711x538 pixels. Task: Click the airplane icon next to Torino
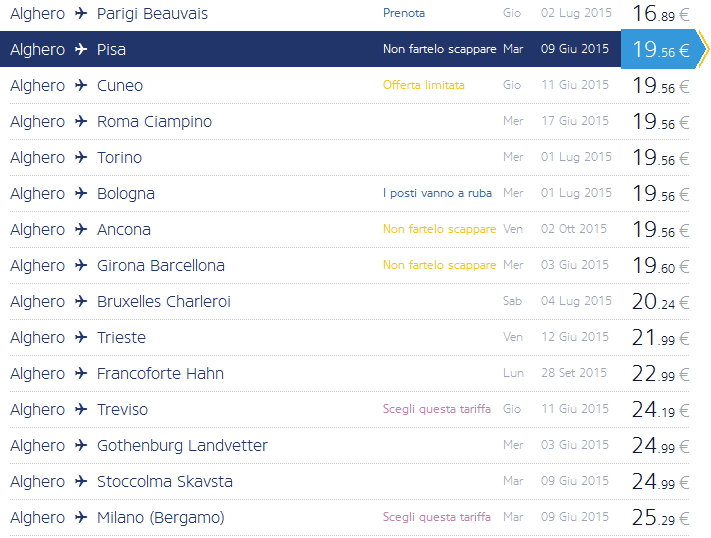click(x=81, y=157)
